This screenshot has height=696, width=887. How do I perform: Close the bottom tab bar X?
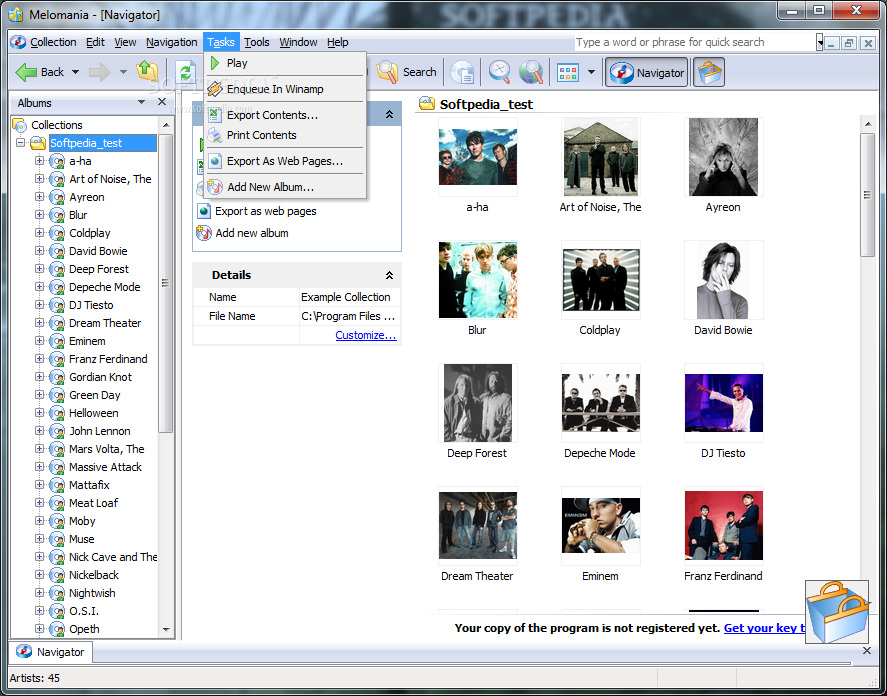tap(867, 651)
